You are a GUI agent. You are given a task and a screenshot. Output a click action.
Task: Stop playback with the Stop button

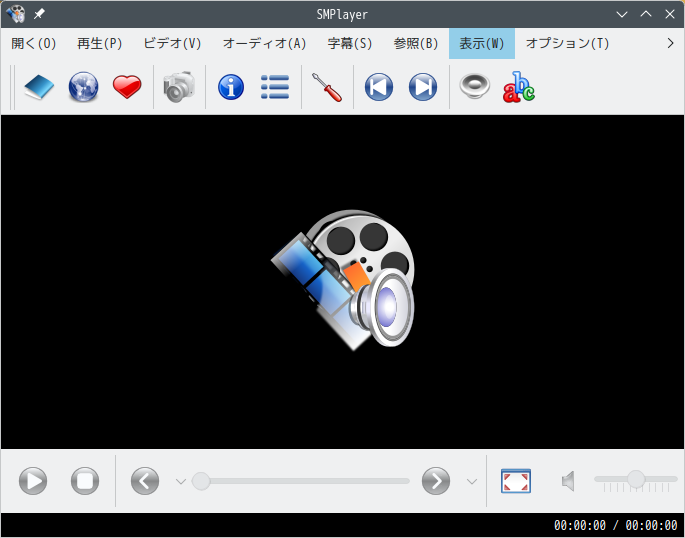tap(85, 481)
